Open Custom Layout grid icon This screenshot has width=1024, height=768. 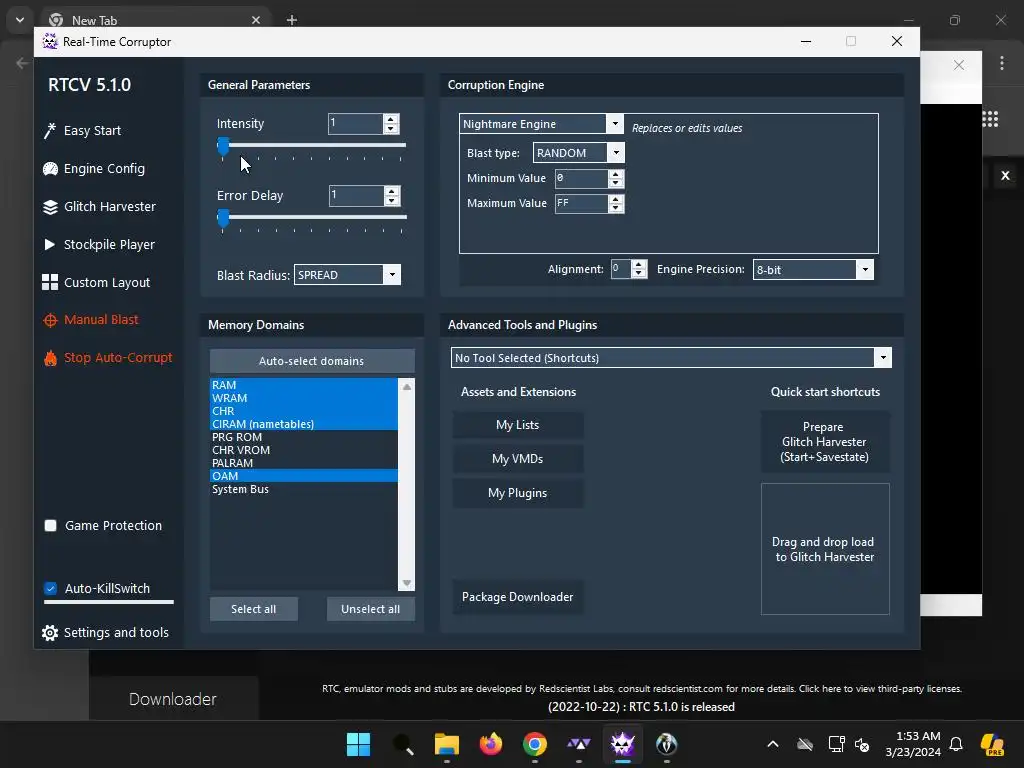click(x=50, y=282)
